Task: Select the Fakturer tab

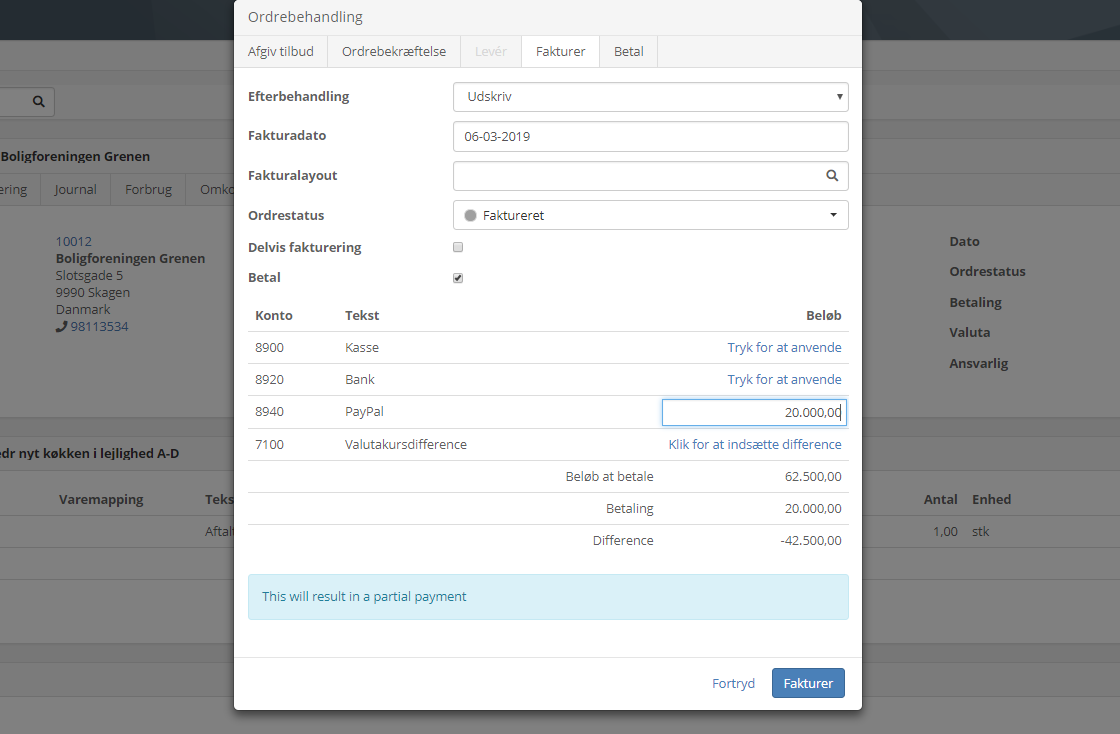Action: [x=560, y=52]
